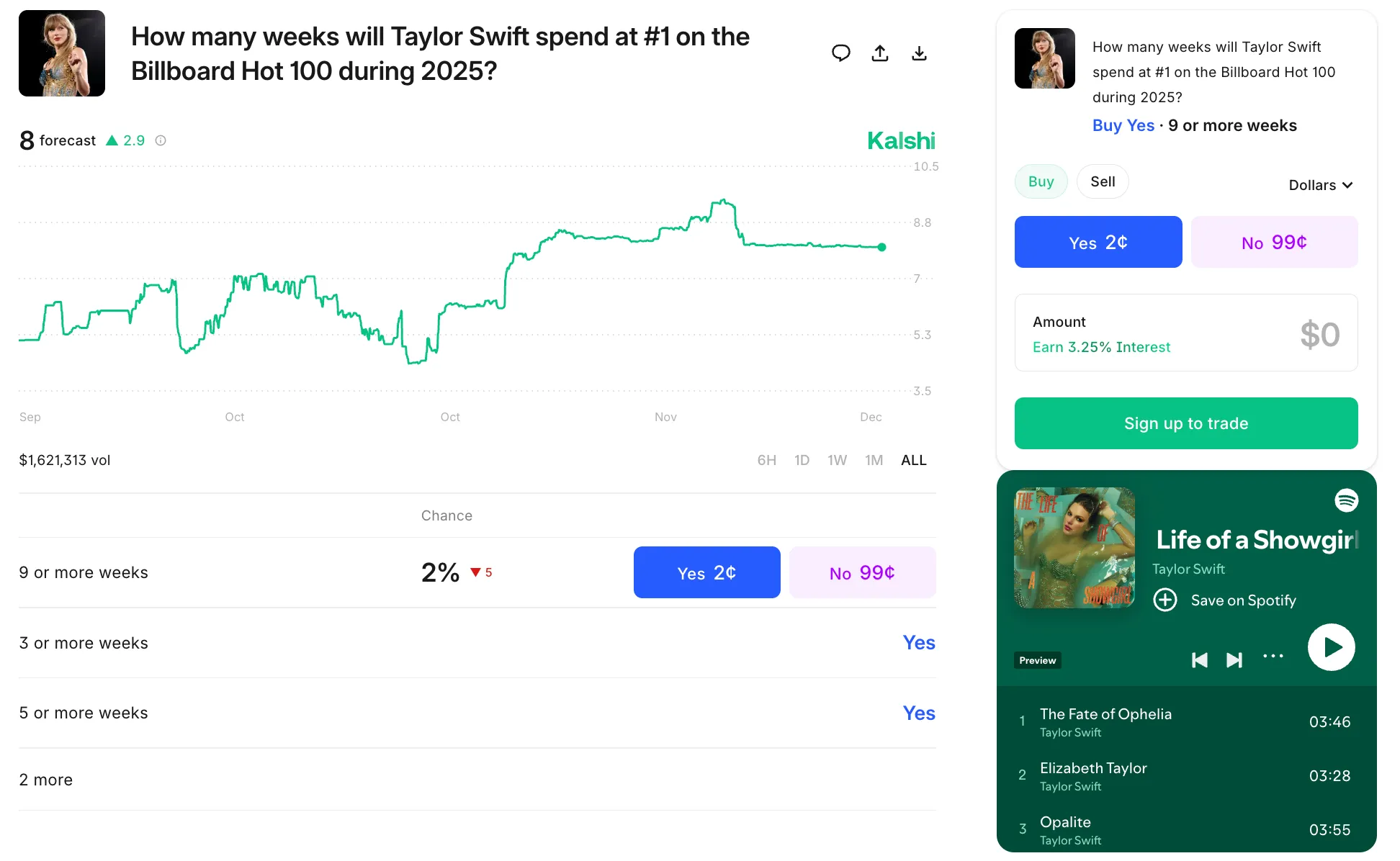Open the ellipsis options in the Spotify widget
This screenshot has height=861, width=1400.
click(x=1273, y=656)
